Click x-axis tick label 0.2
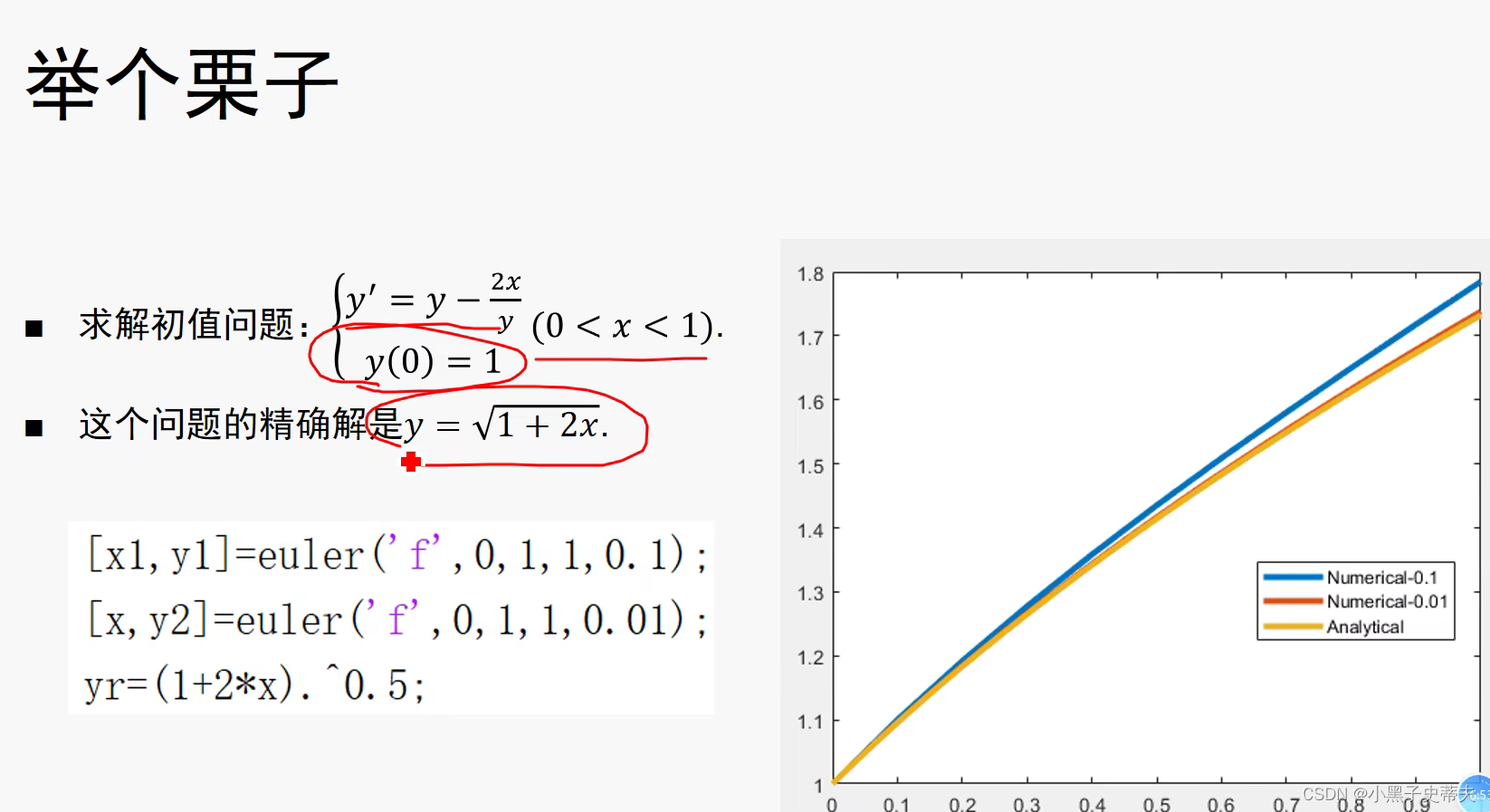Viewport: 1490px width, 812px height. [962, 804]
